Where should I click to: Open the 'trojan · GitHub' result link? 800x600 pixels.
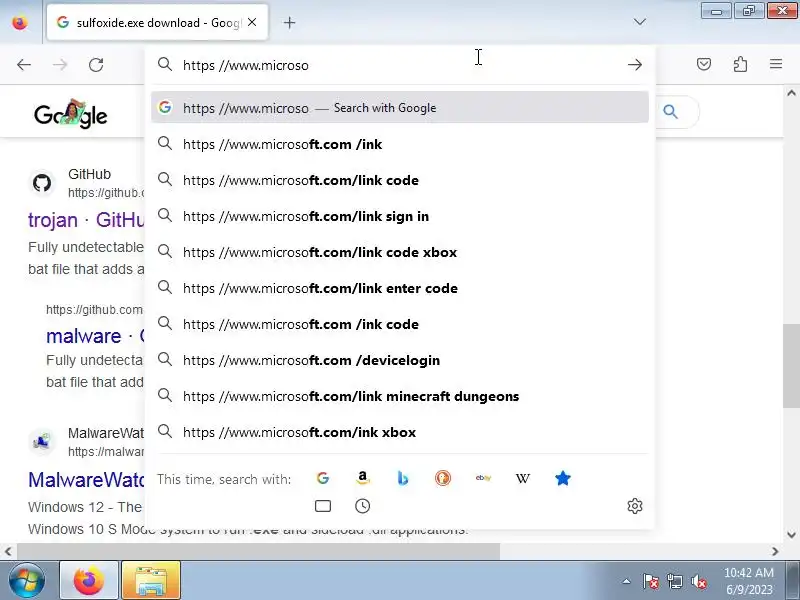86,220
